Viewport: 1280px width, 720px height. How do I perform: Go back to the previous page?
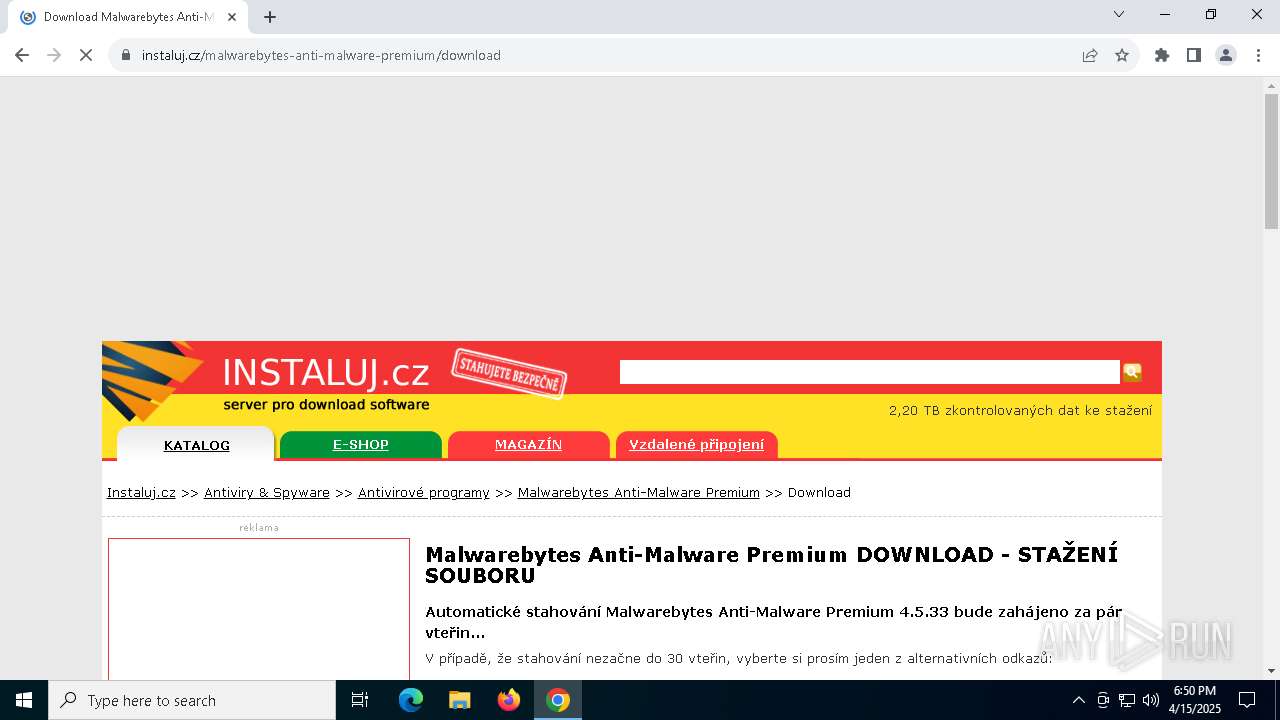point(22,55)
